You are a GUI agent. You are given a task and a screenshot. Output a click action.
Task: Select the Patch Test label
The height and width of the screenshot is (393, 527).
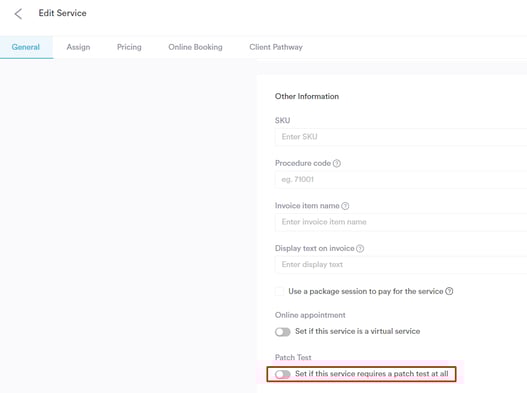click(x=293, y=357)
